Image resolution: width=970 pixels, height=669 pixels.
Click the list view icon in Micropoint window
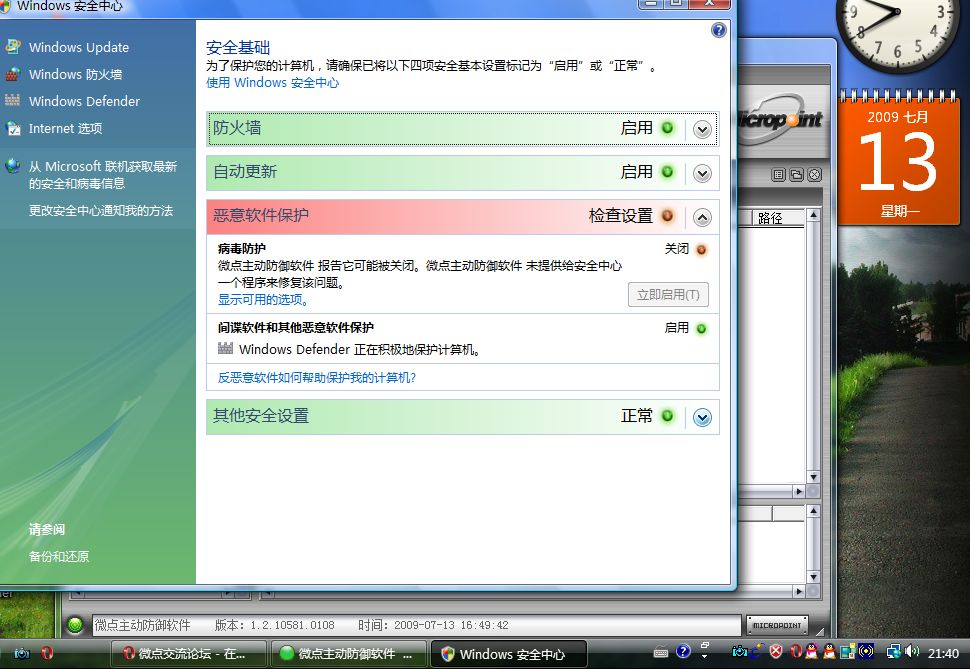click(778, 175)
